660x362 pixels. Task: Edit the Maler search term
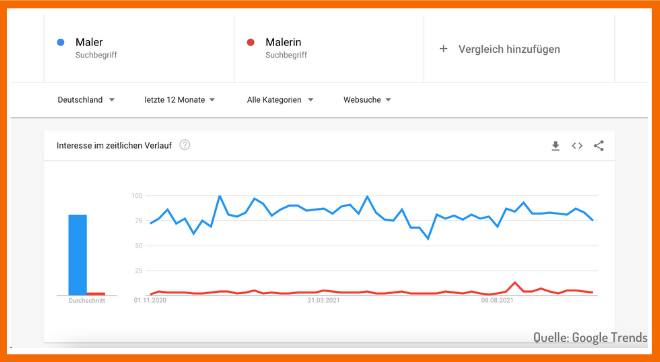click(89, 42)
